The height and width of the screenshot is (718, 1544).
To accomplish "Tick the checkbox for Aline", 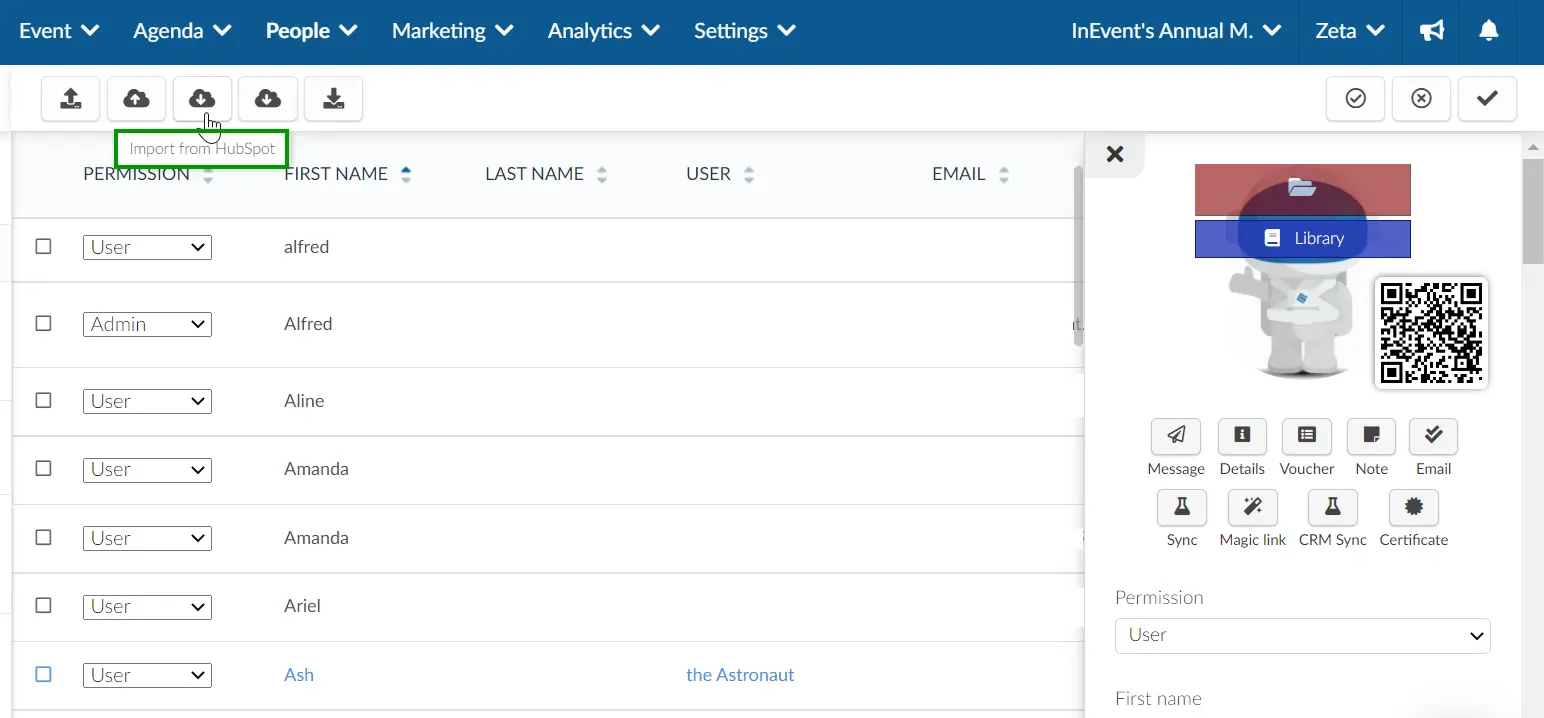I will 43,400.
